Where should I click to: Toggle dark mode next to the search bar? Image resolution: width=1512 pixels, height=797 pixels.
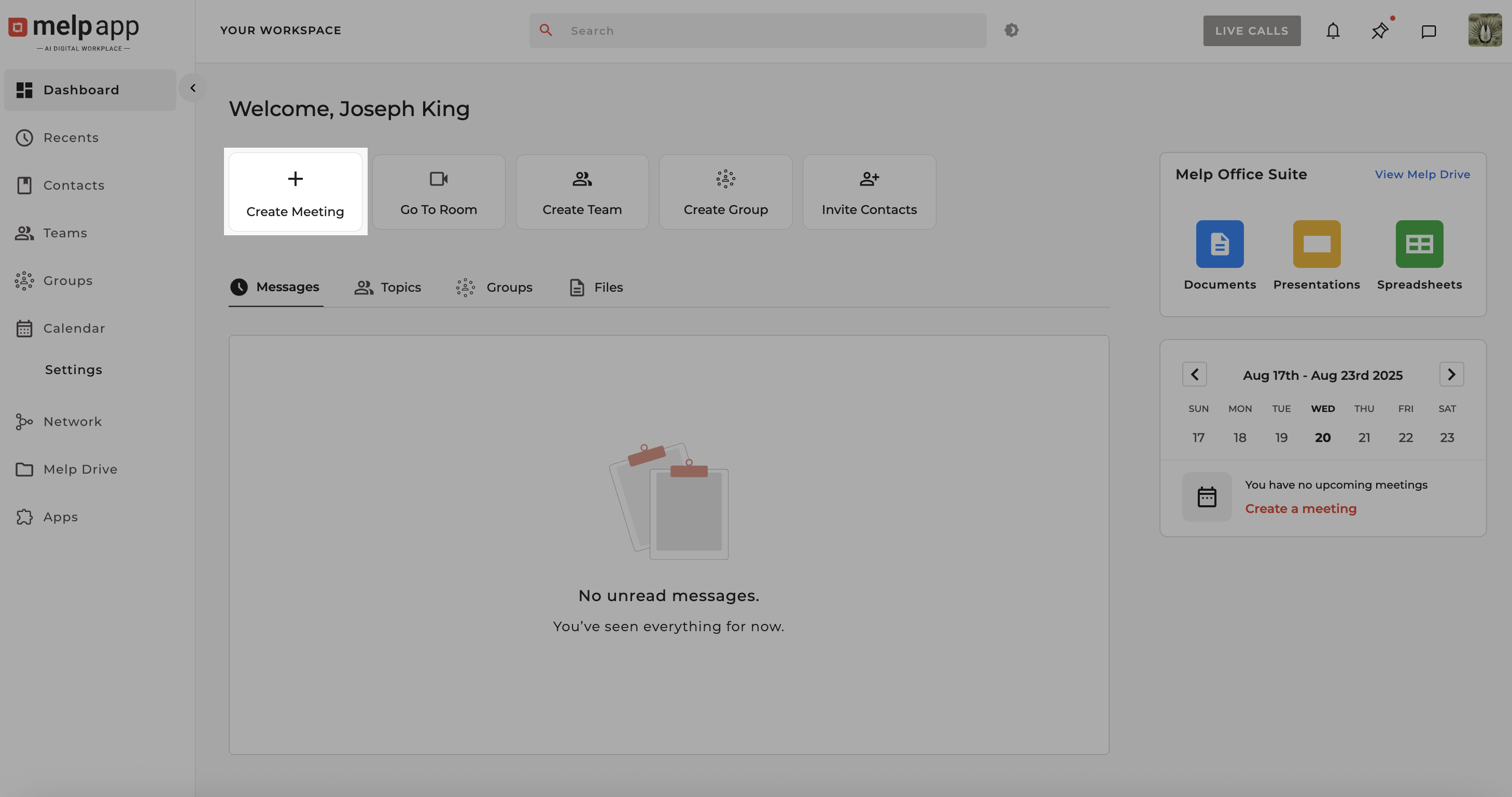[x=1011, y=30]
